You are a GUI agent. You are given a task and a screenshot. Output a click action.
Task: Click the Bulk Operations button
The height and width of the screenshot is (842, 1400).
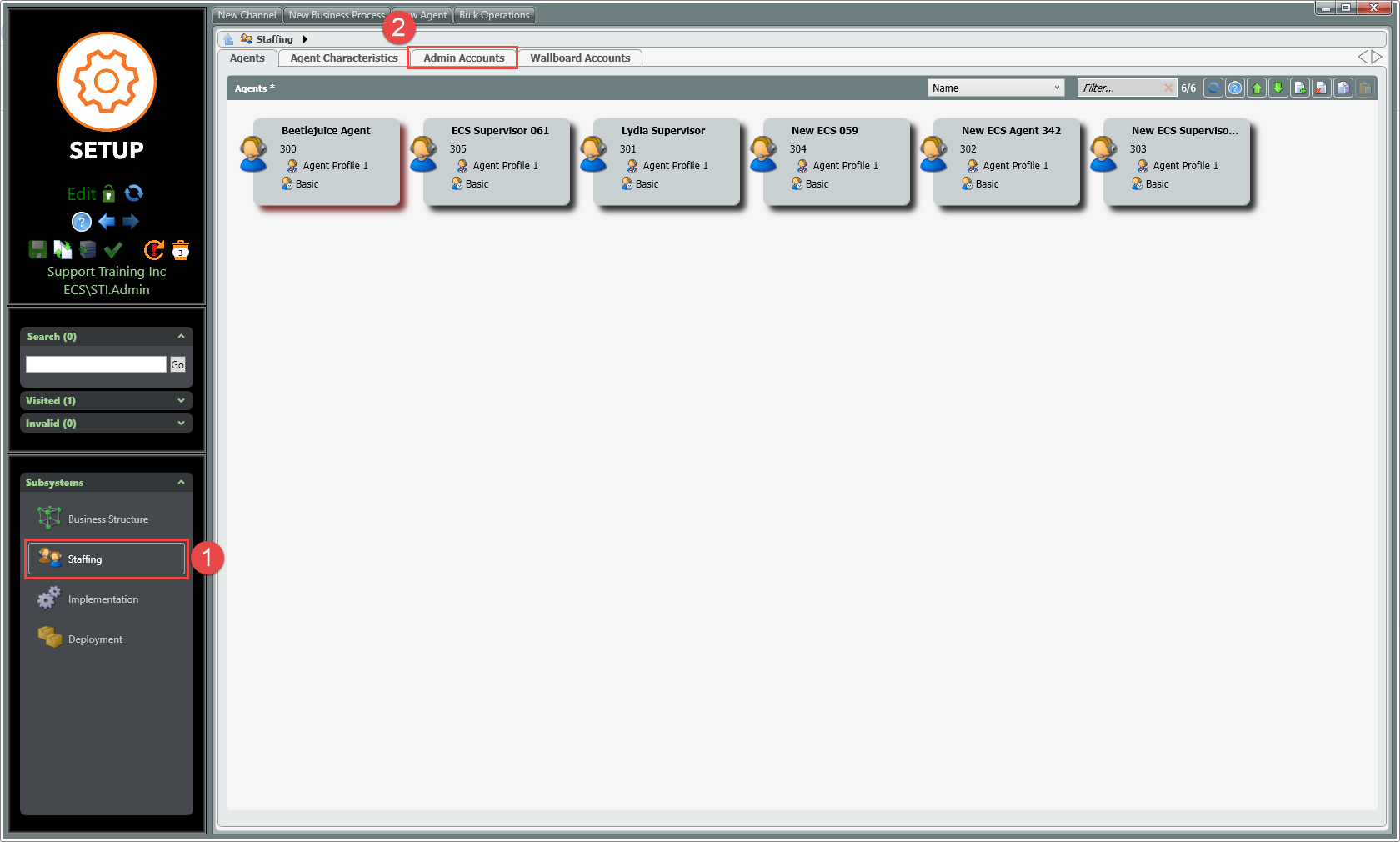[x=494, y=15]
